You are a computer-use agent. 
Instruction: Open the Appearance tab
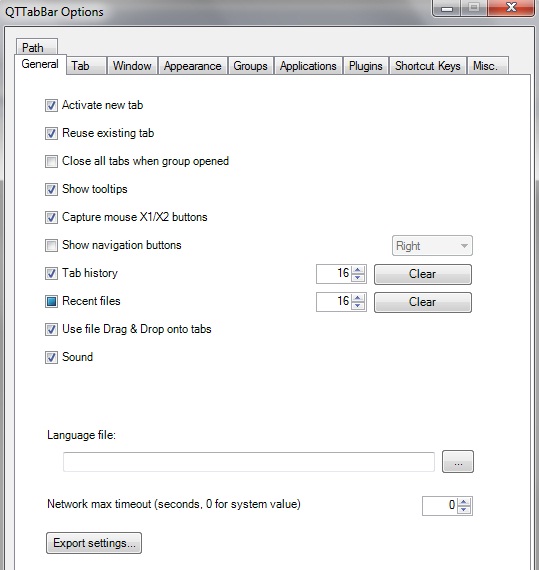pyautogui.click(x=193, y=66)
